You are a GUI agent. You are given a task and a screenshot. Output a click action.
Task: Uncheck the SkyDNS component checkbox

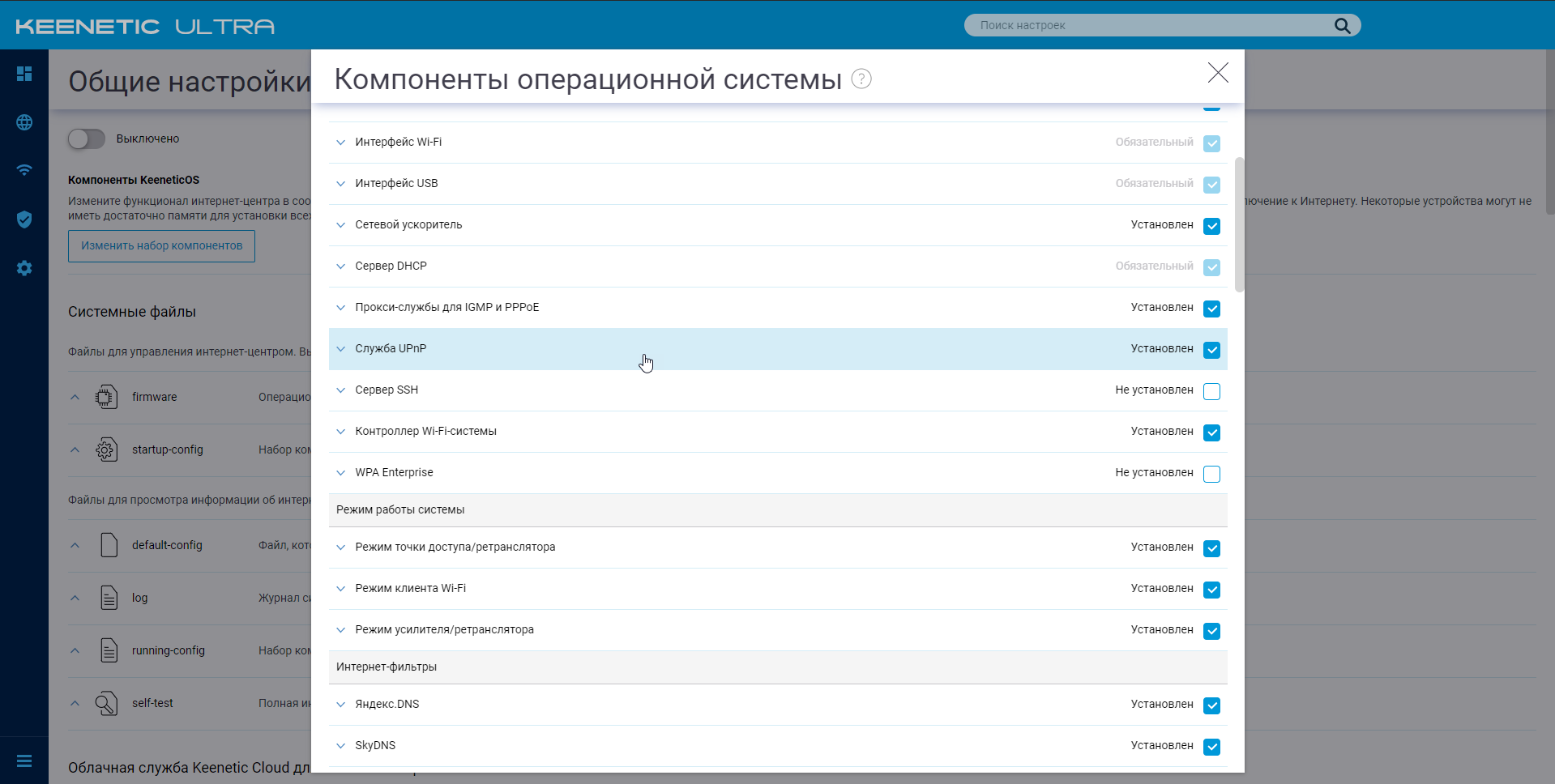click(x=1211, y=747)
